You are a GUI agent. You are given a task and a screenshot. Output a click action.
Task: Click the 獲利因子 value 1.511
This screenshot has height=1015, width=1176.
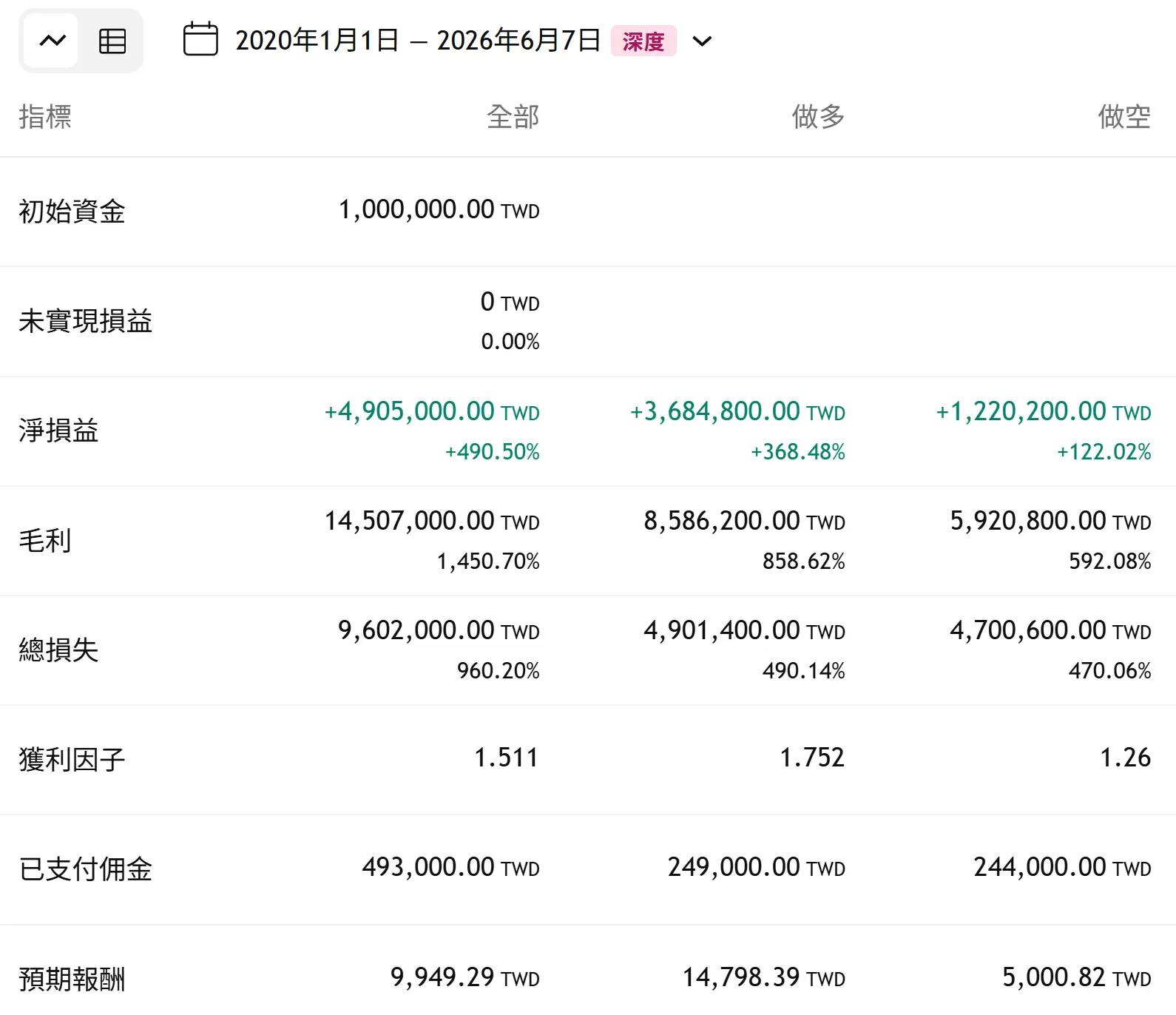[506, 758]
